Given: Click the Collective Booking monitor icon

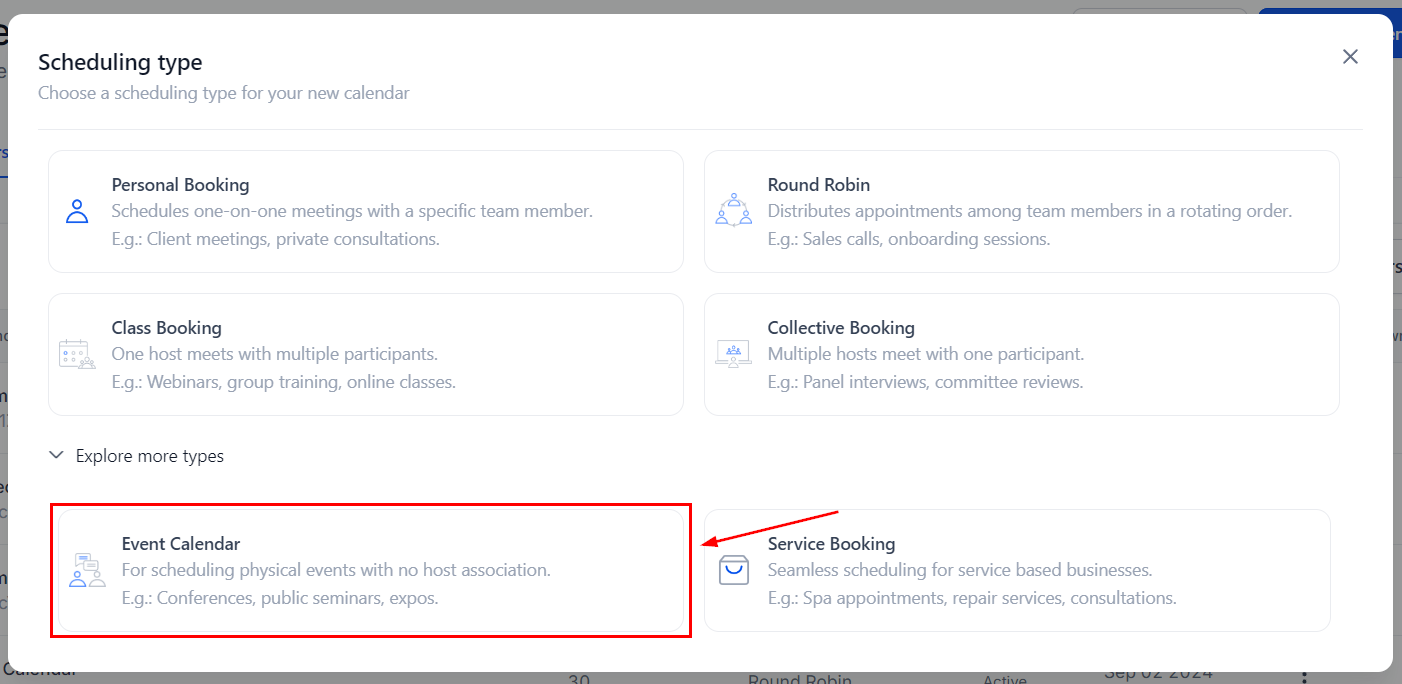Looking at the screenshot, I should coord(733,354).
